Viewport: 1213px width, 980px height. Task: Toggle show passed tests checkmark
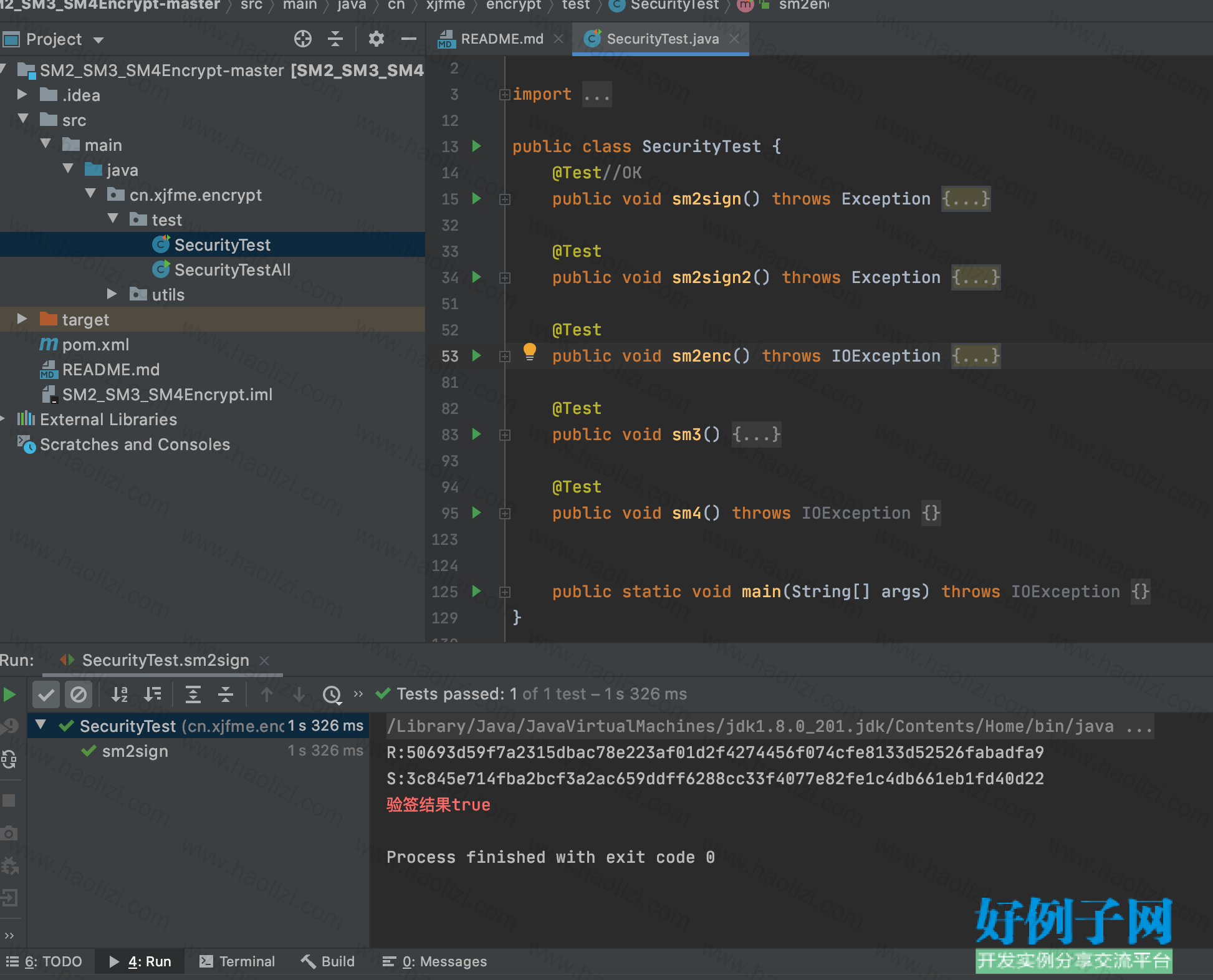pos(46,694)
